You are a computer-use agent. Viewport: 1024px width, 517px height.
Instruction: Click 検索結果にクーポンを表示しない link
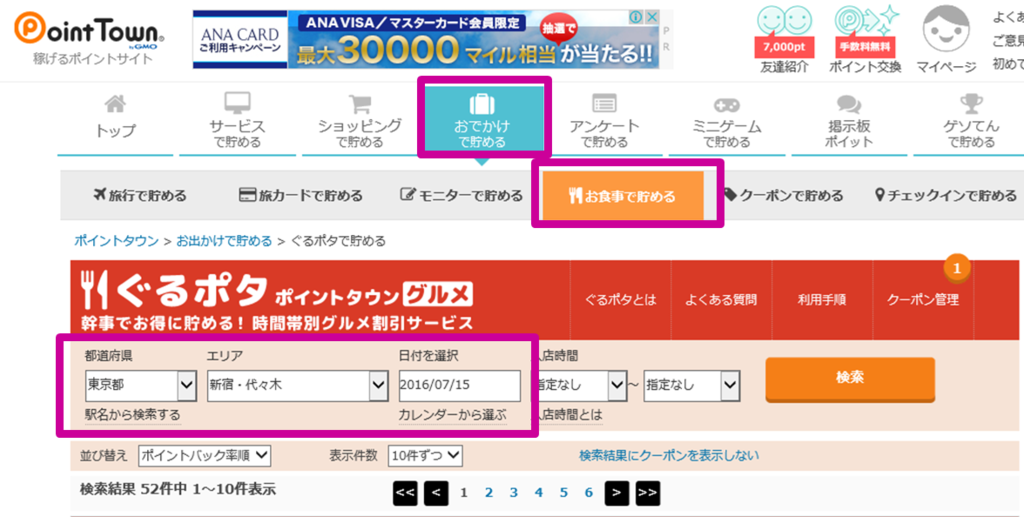[x=669, y=456]
